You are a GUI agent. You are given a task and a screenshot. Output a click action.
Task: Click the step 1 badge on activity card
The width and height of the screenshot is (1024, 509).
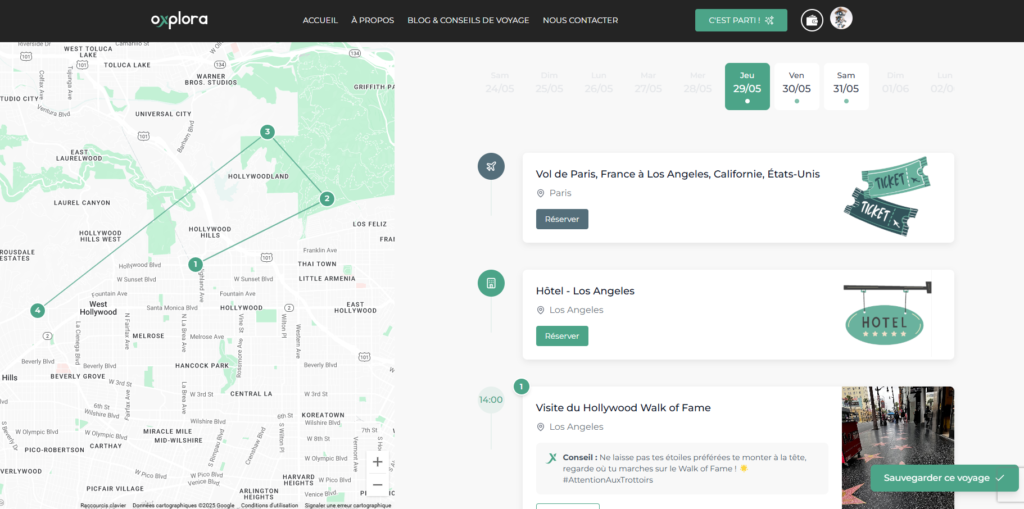(521, 387)
